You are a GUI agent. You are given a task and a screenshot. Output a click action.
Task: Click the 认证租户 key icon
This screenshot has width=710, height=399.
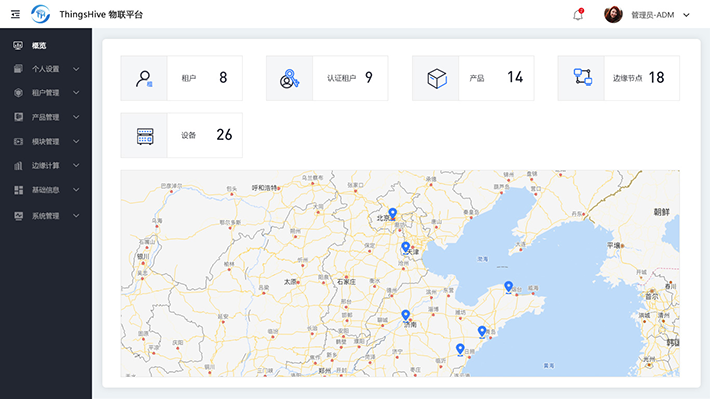(289, 78)
